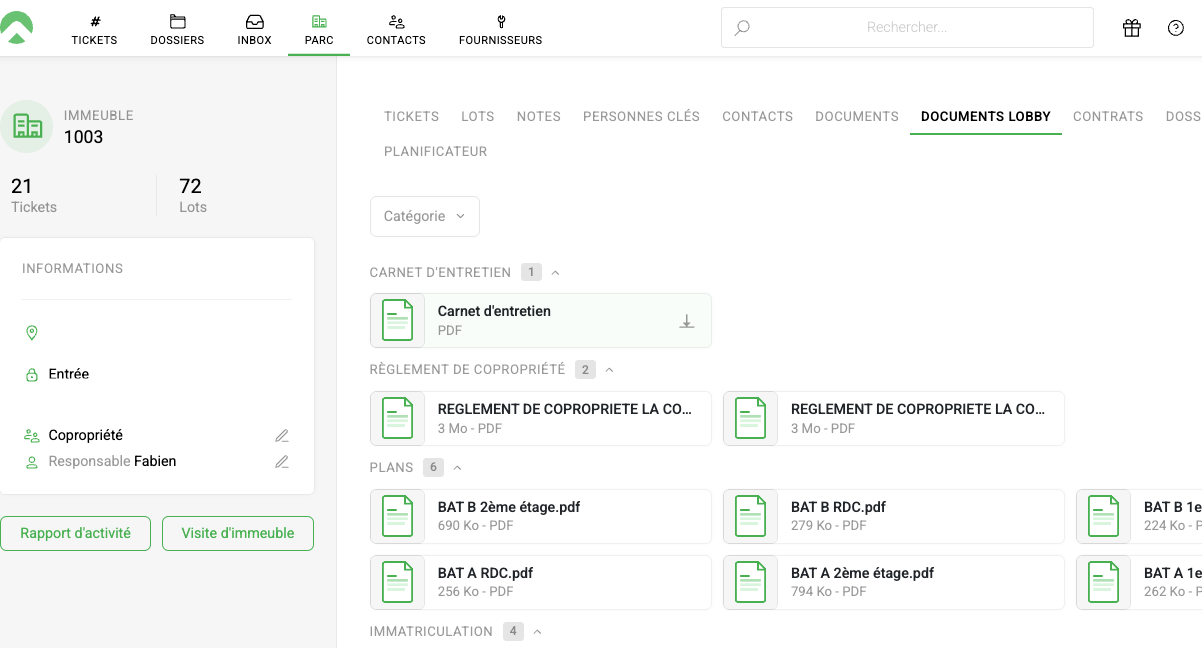Download the Carnet d'entretien PDF
1202x648 pixels.
click(x=687, y=321)
